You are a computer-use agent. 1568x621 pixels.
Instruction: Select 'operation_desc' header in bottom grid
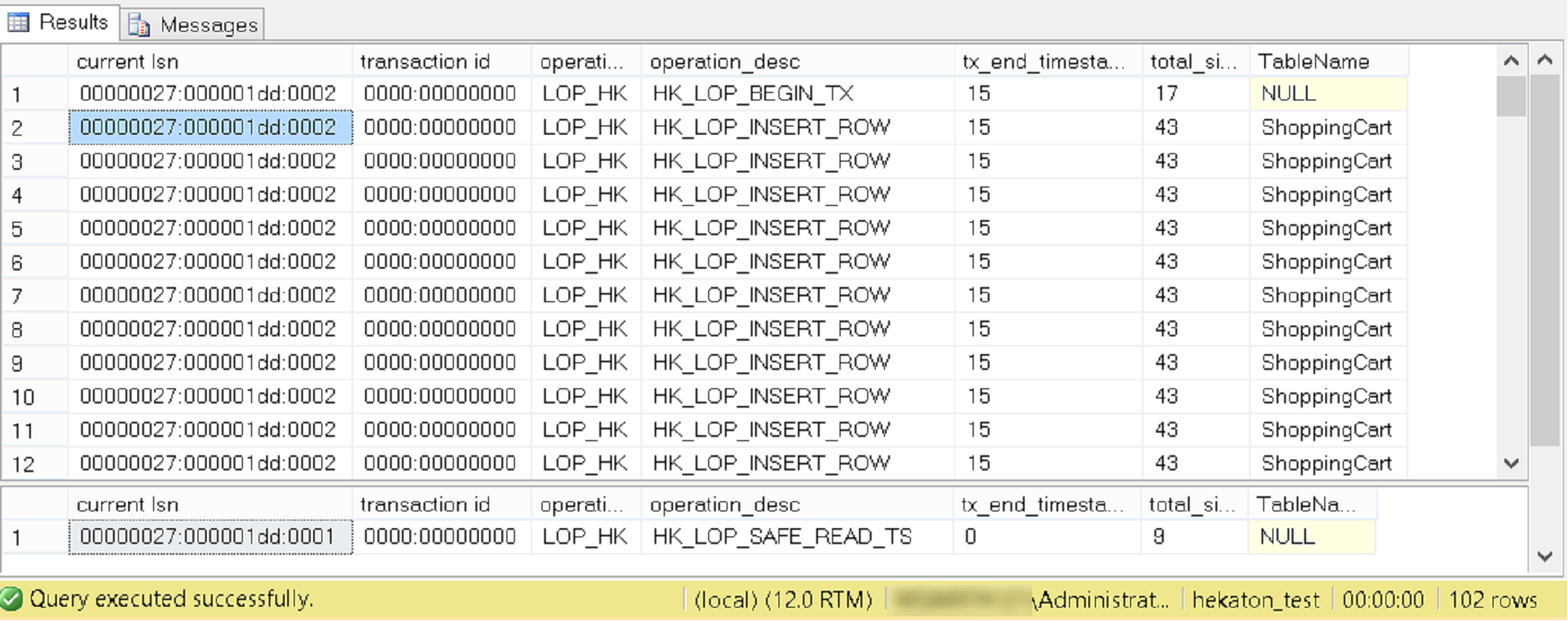[797, 504]
